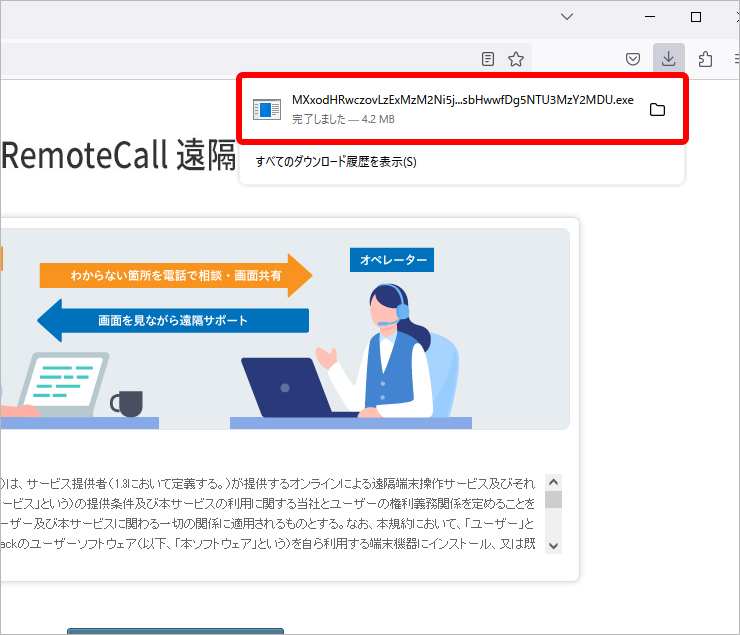This screenshot has width=740, height=635.
Task: Click the exe file icon in downloads panel
Action: [x=267, y=109]
